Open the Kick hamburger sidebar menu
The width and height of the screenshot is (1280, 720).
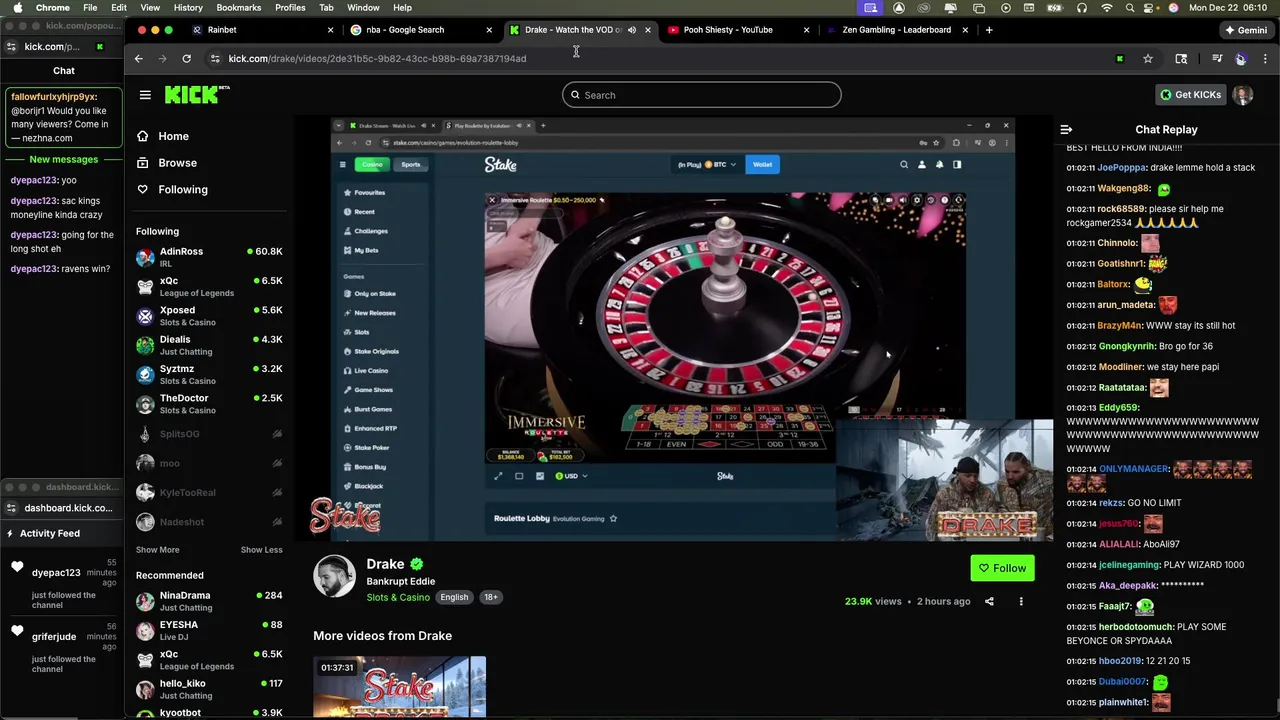[x=145, y=95]
